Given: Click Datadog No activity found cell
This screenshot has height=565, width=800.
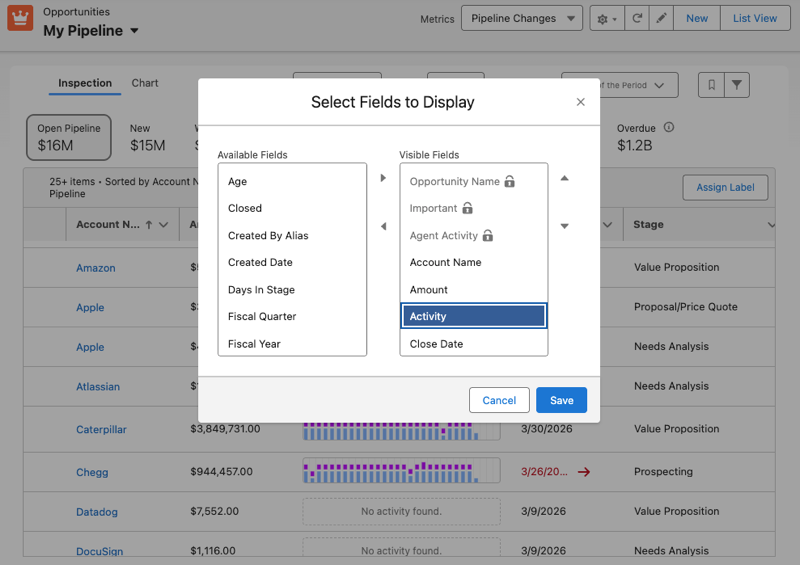Looking at the screenshot, I should 402,511.
